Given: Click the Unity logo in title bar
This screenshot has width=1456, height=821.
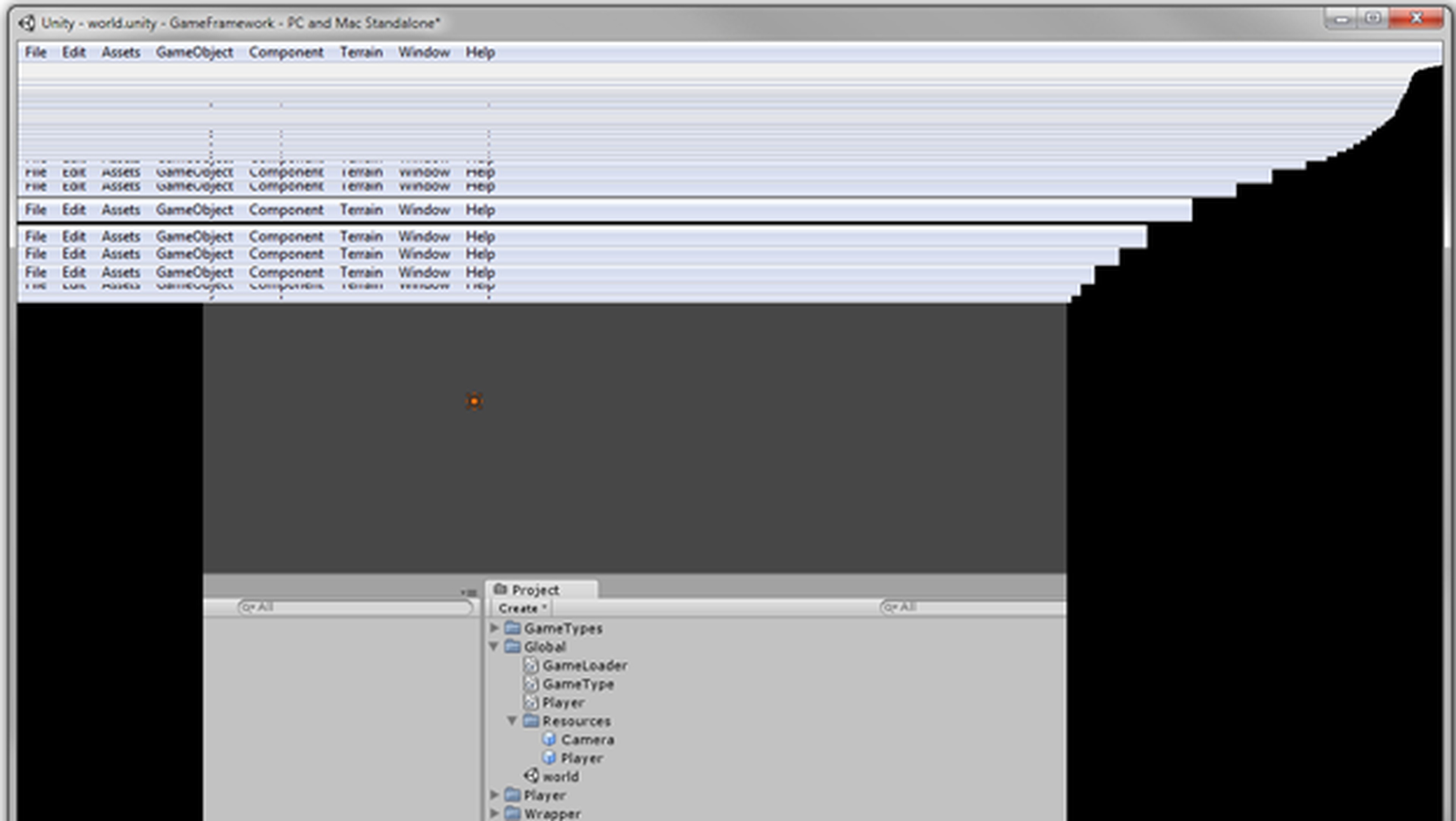Looking at the screenshot, I should (x=27, y=23).
